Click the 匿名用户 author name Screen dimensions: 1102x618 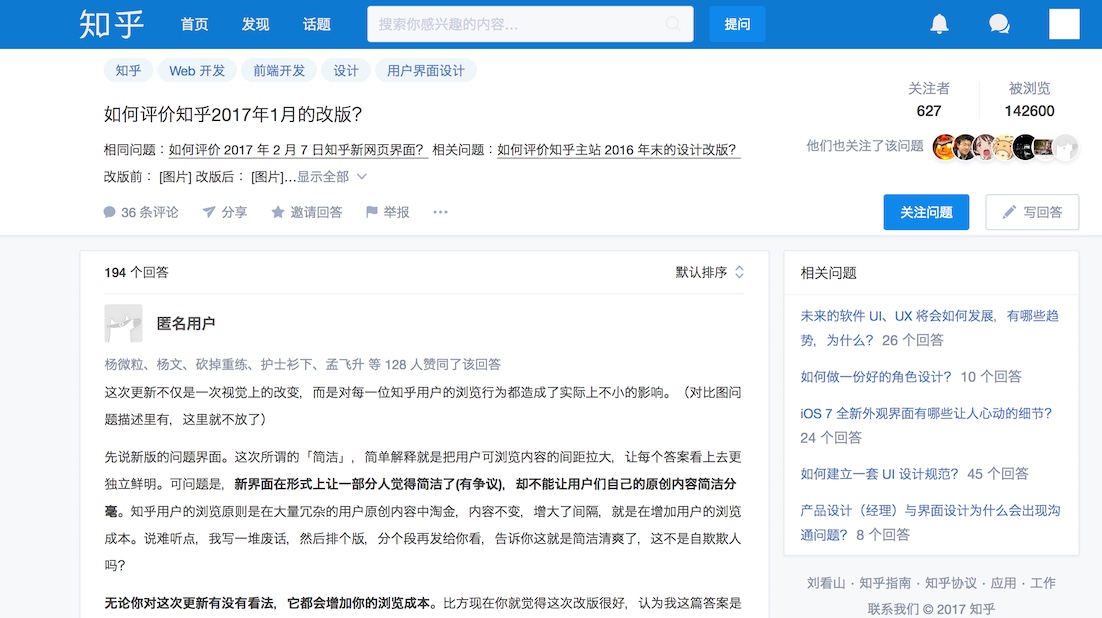186,323
